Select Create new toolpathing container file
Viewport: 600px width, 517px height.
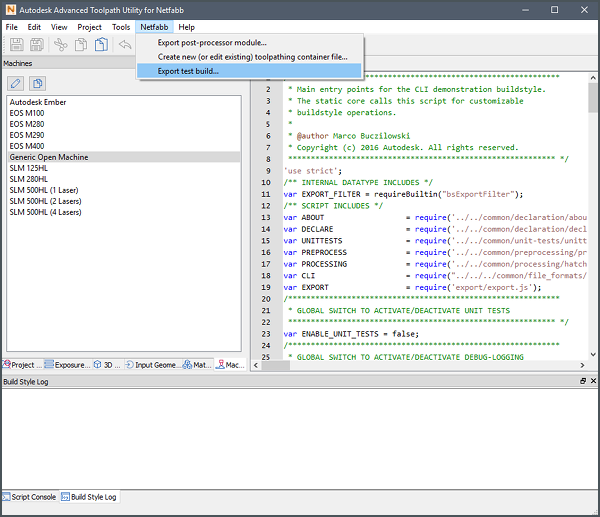[252, 57]
